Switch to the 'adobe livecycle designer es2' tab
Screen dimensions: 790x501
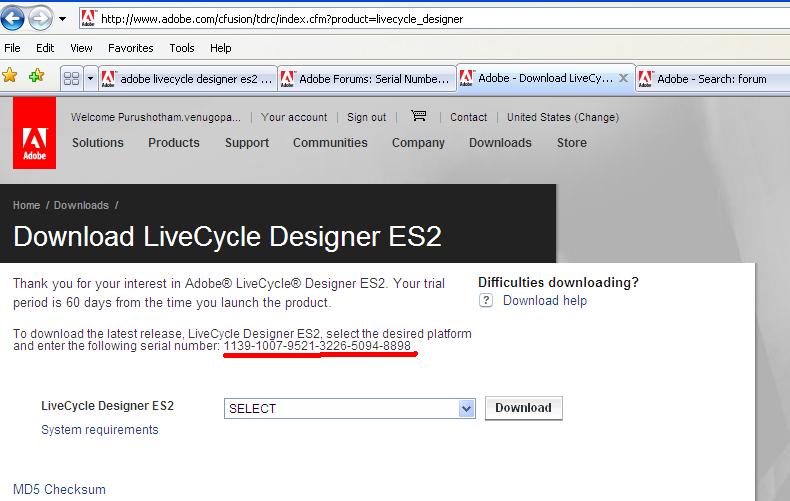pyautogui.click(x=187, y=79)
